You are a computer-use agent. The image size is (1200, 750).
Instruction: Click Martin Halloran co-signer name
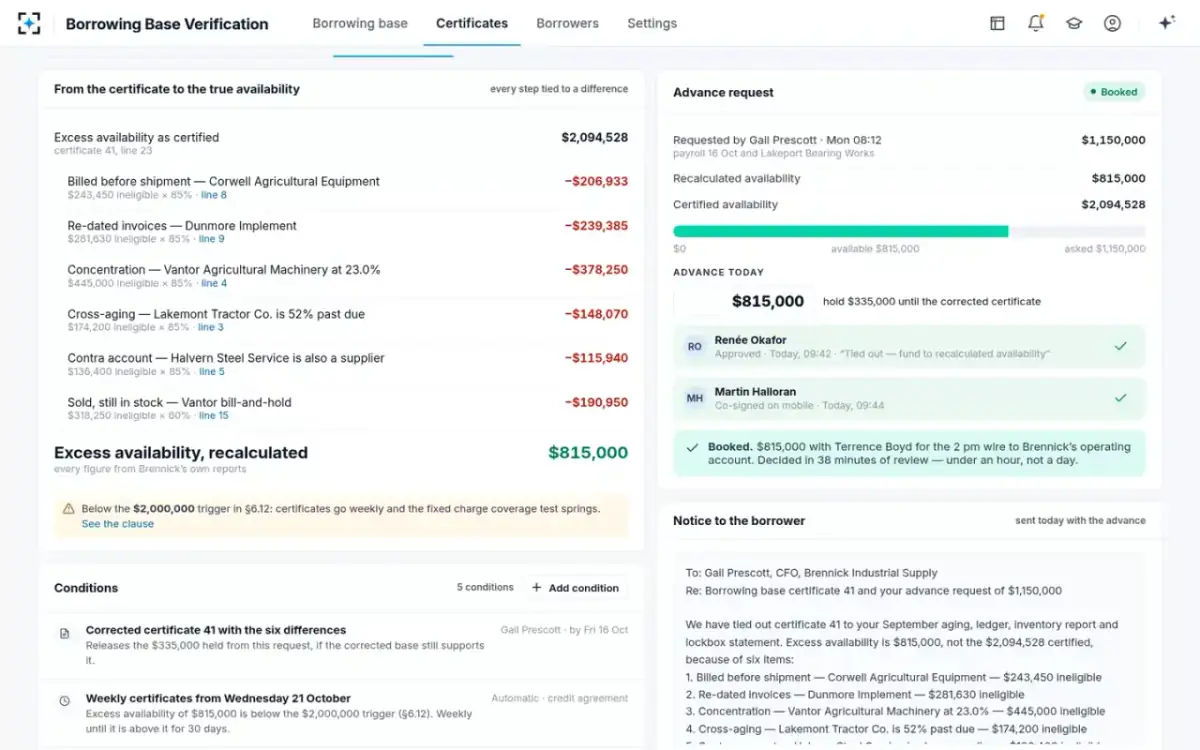tap(755, 392)
